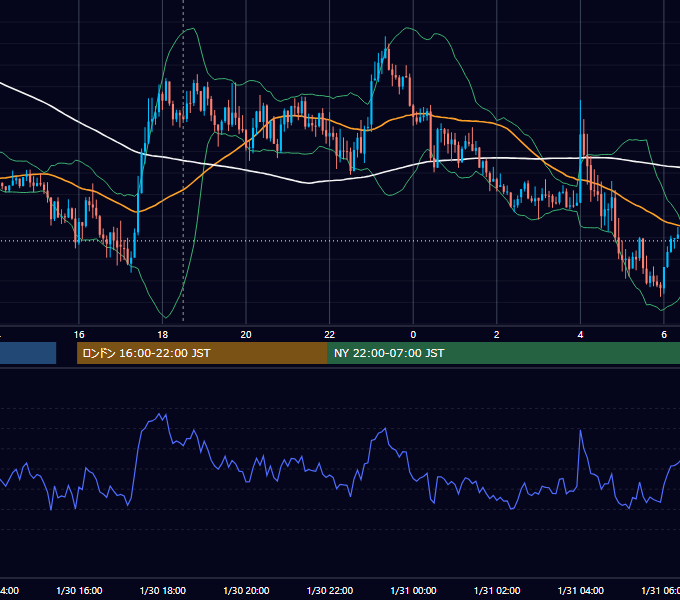Screen dimensions: 680x600
Task: Click the "20" hour label on upper axis
Action: pyautogui.click(x=246, y=334)
